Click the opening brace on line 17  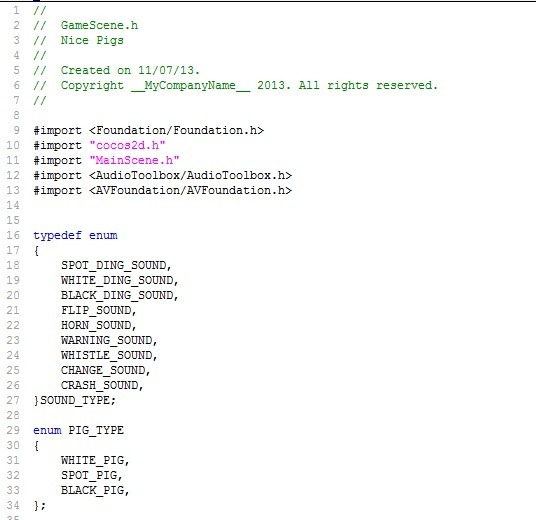36,251
